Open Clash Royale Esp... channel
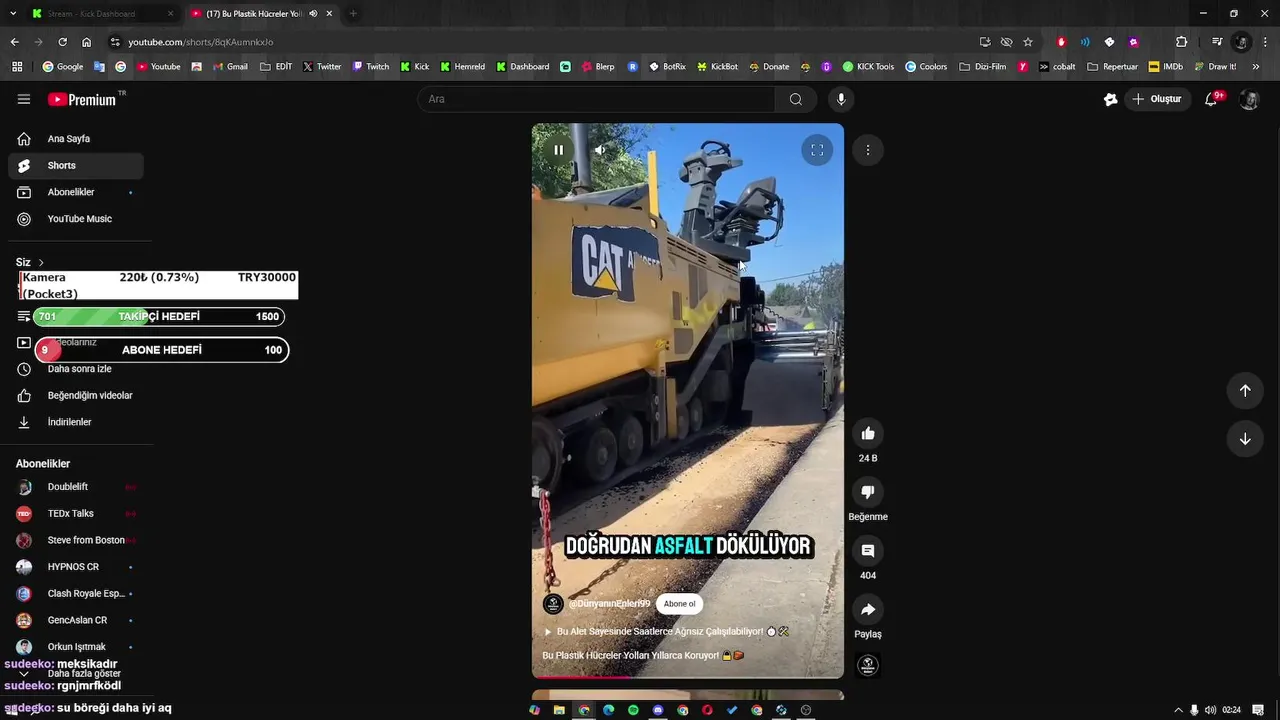The width and height of the screenshot is (1280, 720). tap(76, 594)
